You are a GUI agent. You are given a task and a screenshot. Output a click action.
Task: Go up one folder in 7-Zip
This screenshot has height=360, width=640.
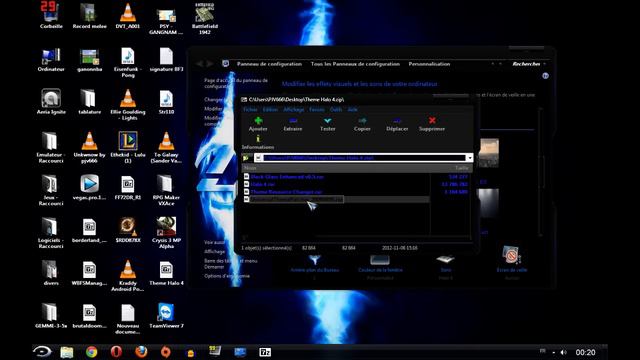245,158
